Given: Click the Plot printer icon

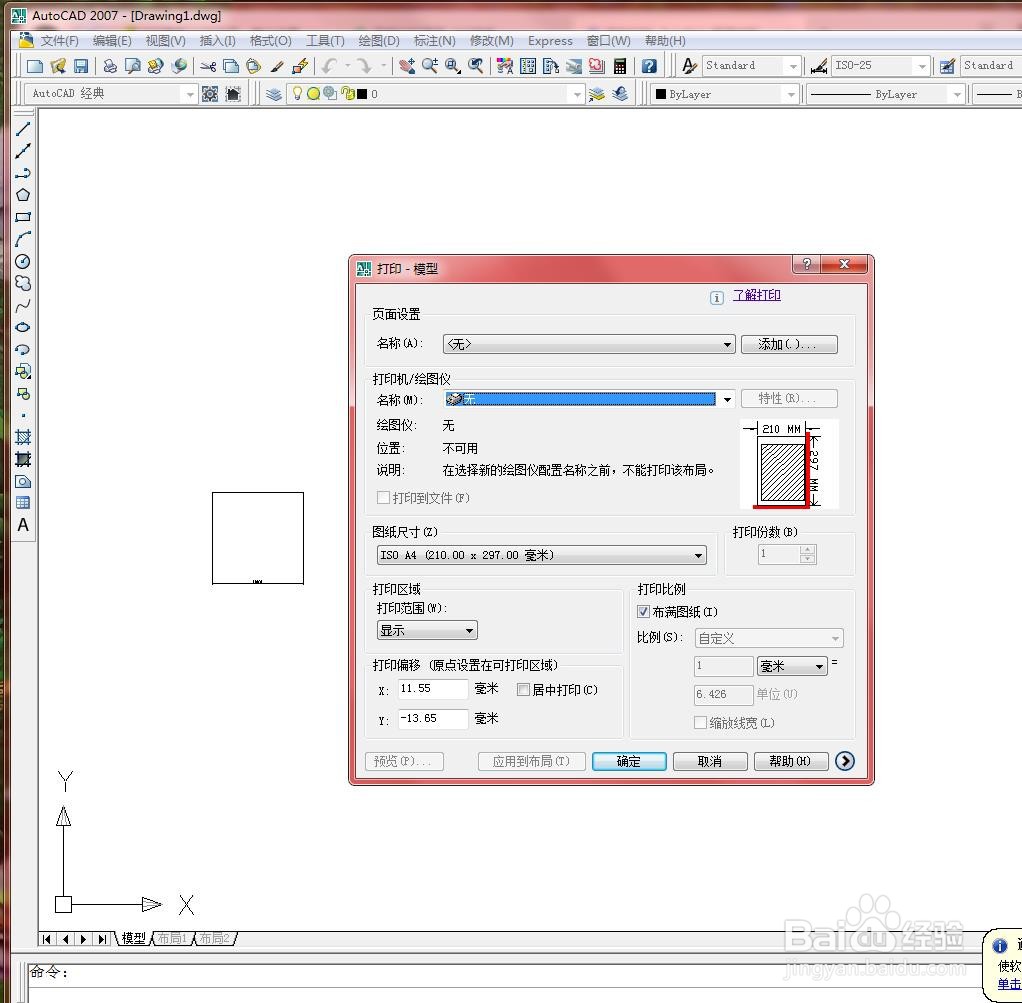Looking at the screenshot, I should click(110, 66).
